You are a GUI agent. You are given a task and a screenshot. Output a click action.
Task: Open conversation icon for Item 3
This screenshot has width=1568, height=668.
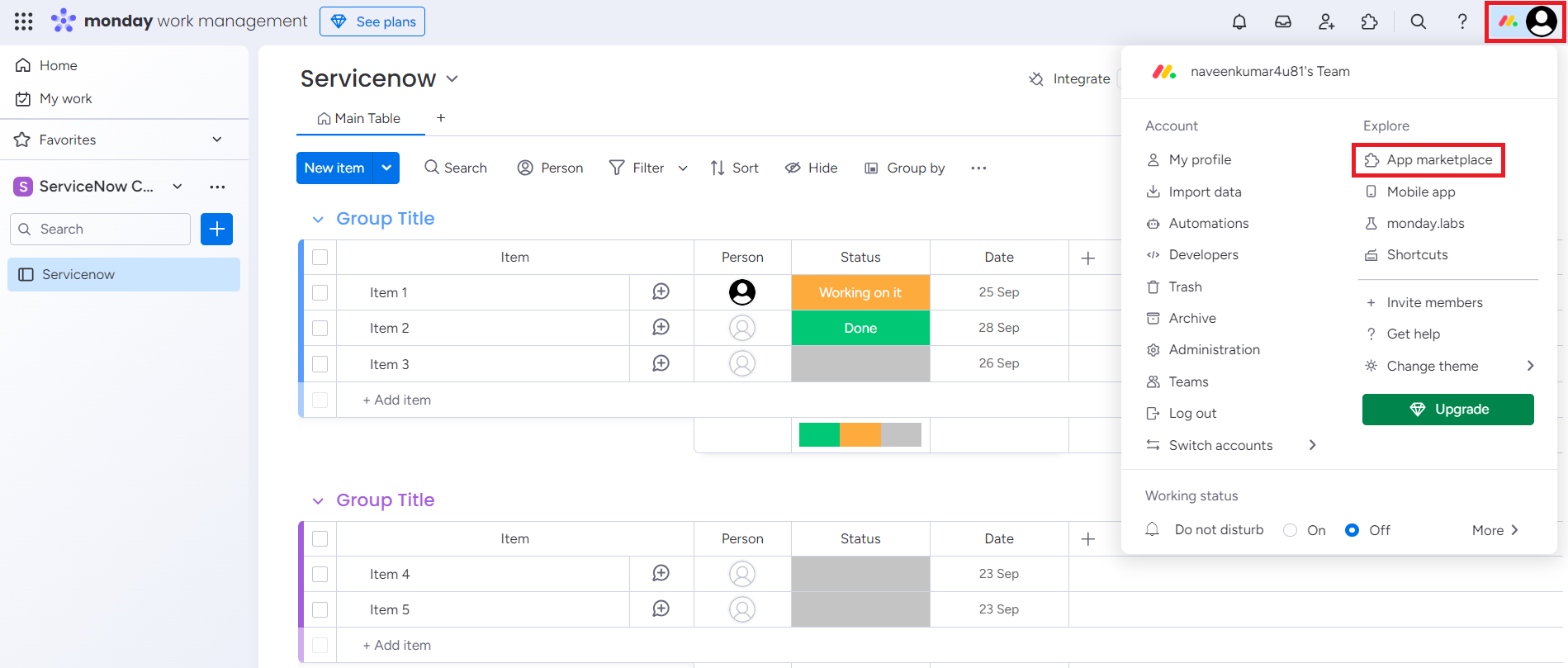pos(661,363)
